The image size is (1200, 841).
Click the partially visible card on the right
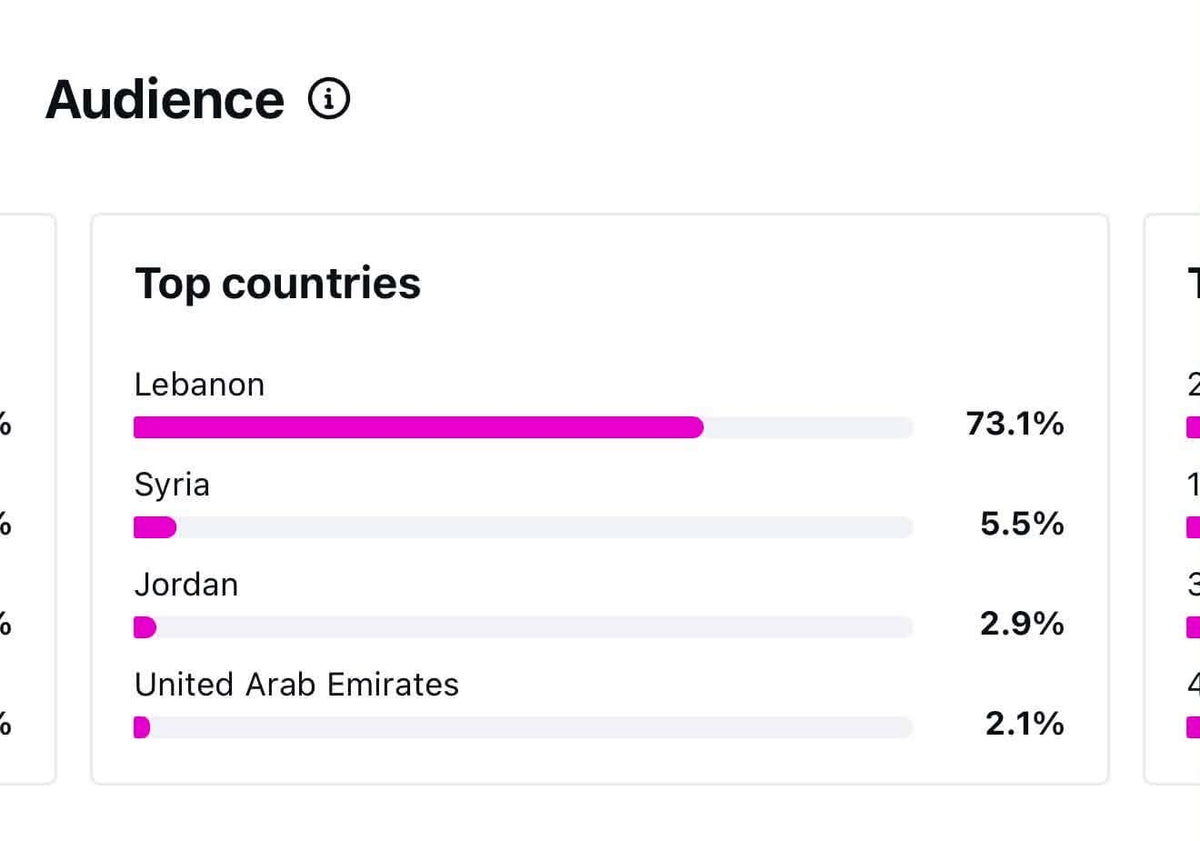(1172, 499)
